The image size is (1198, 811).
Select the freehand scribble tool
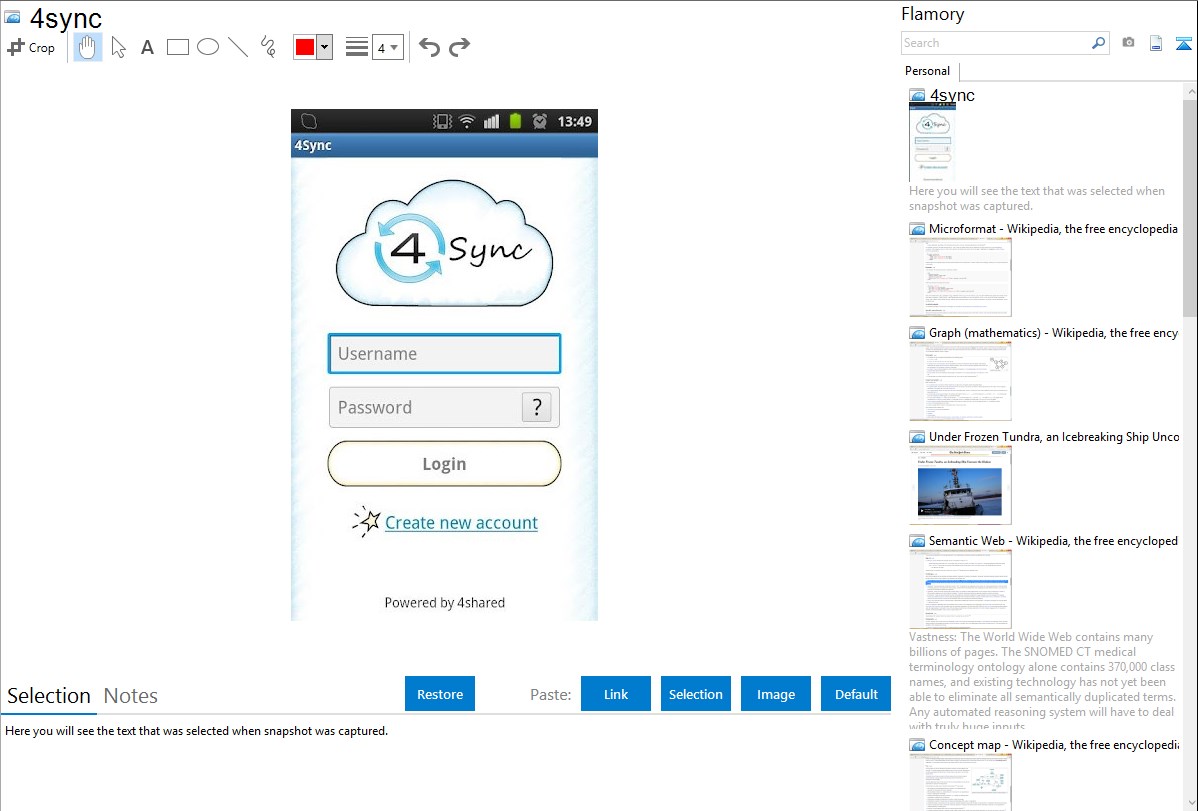click(268, 47)
